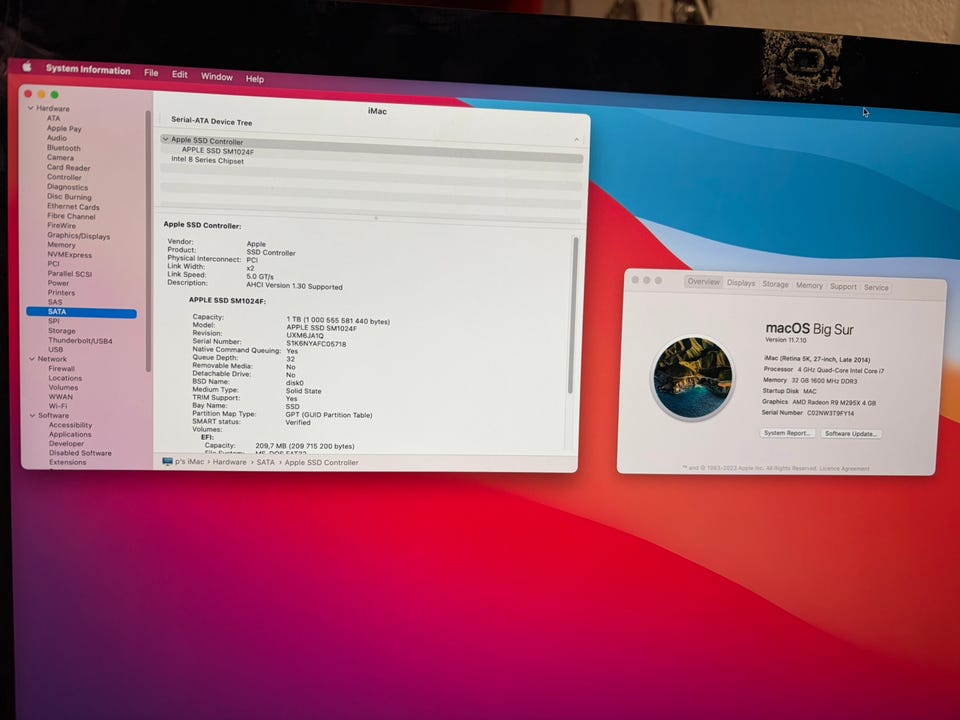
Task: Select Bluetooth in the sidebar
Action: (64, 148)
